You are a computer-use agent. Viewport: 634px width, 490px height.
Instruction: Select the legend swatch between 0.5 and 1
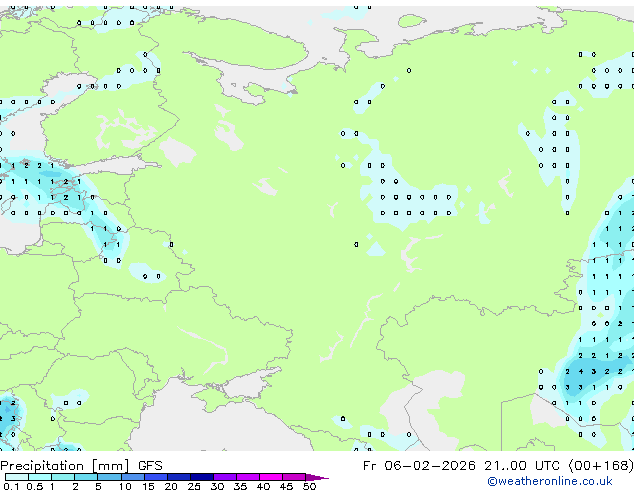pos(40,477)
